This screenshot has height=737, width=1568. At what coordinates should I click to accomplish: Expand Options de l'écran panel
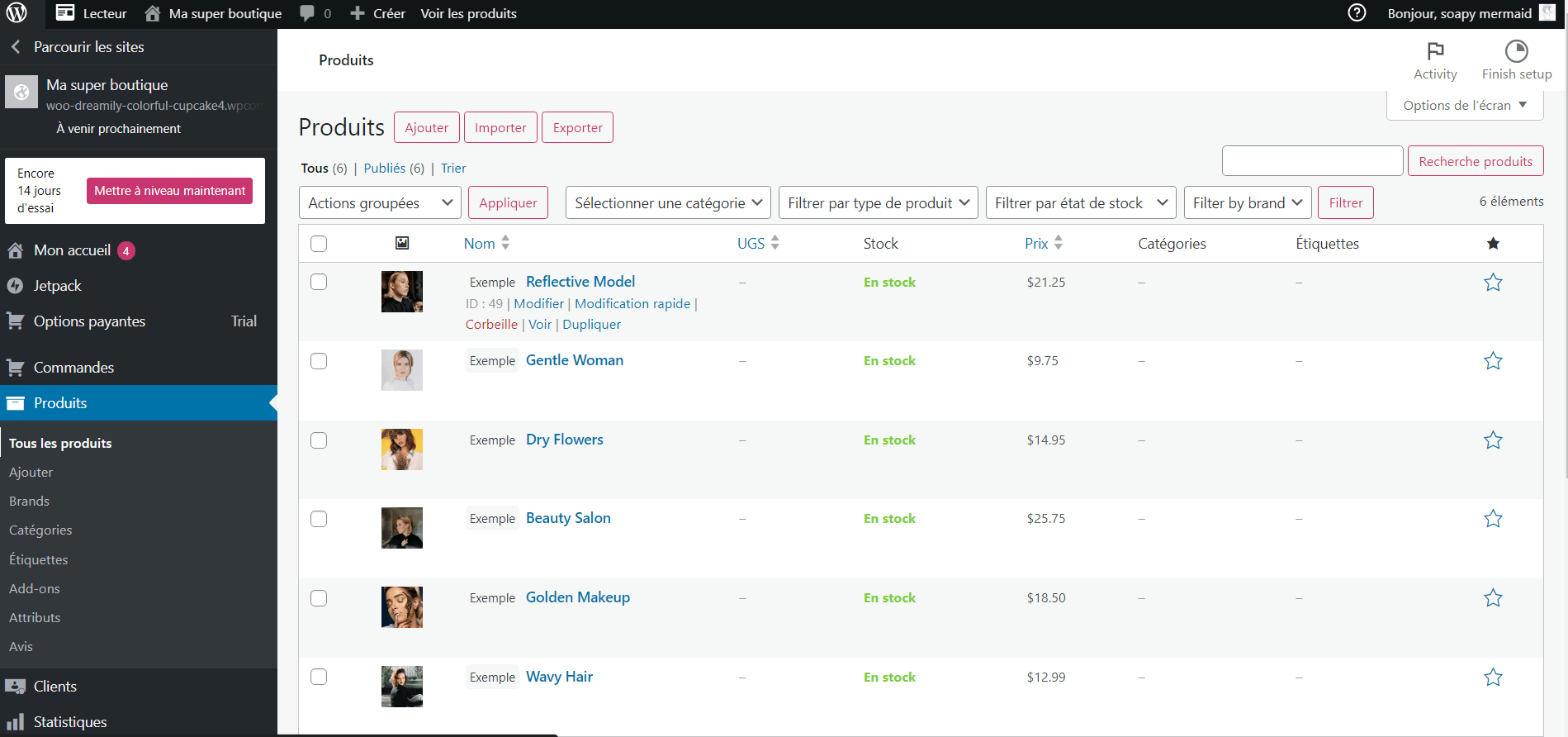pyautogui.click(x=1465, y=105)
